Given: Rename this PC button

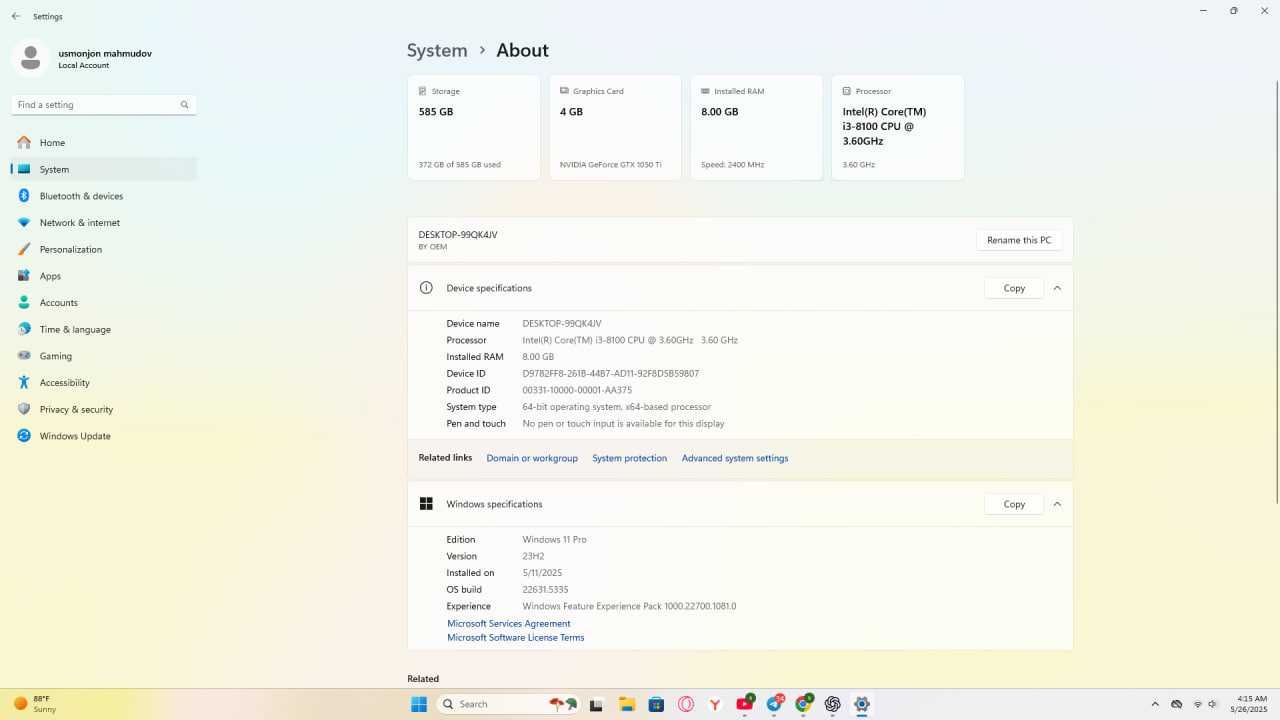Looking at the screenshot, I should click(x=1019, y=240).
